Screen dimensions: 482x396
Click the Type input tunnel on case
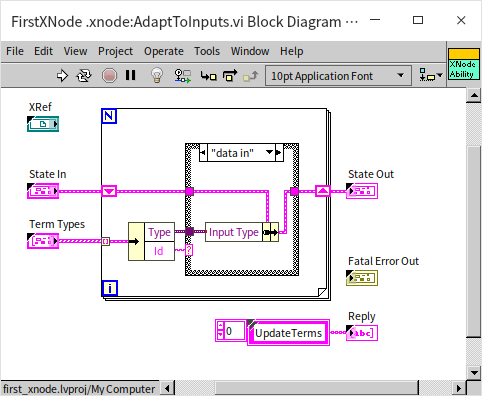[x=189, y=231]
